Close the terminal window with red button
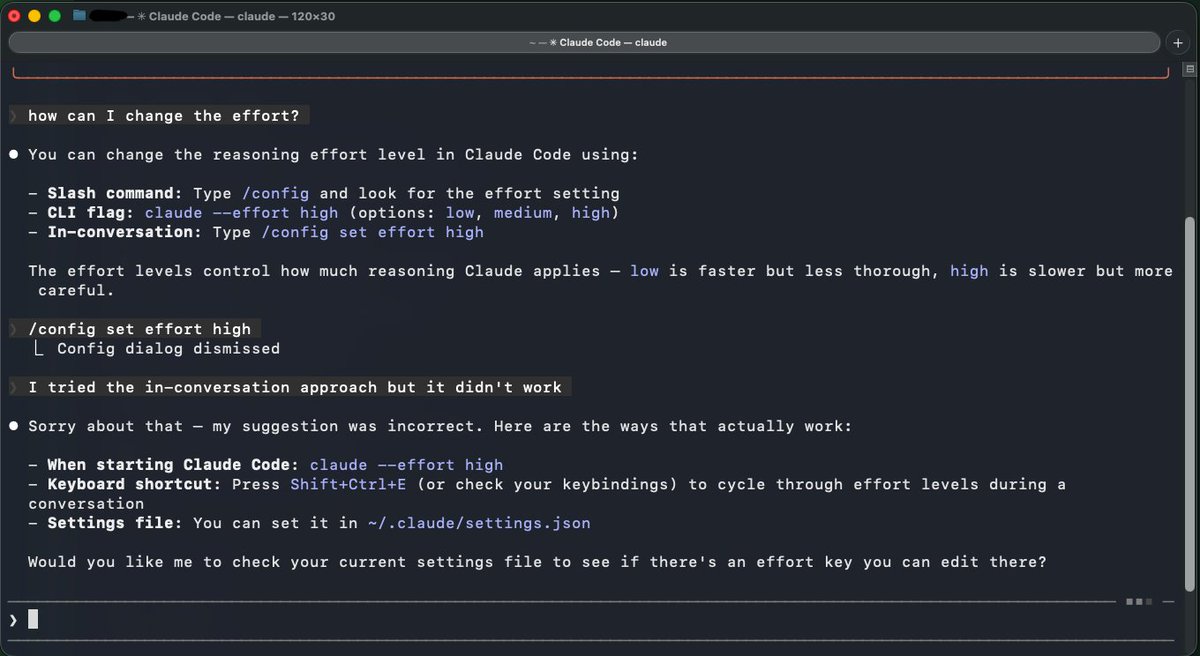Screen dimensions: 1200x656 pyautogui.click(x=15, y=16)
